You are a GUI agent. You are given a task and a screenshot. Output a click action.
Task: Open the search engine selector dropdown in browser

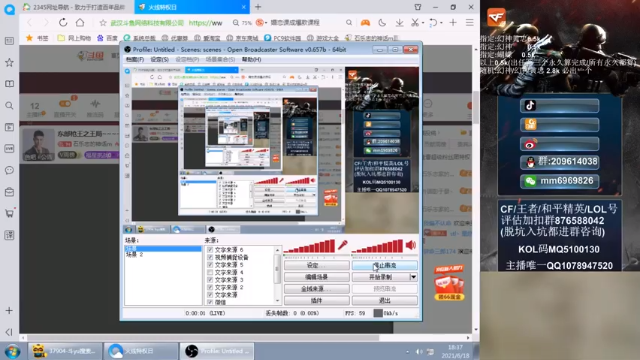point(261,23)
